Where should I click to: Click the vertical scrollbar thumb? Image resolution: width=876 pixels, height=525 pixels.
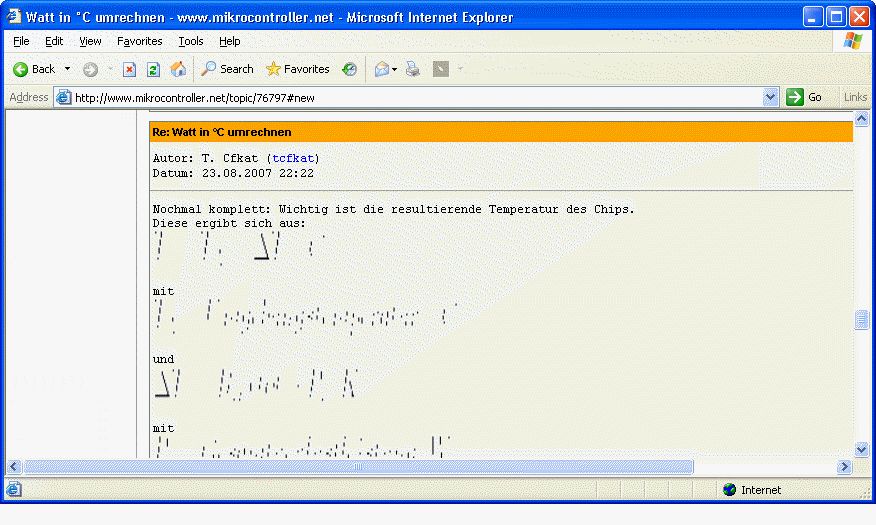(x=861, y=320)
